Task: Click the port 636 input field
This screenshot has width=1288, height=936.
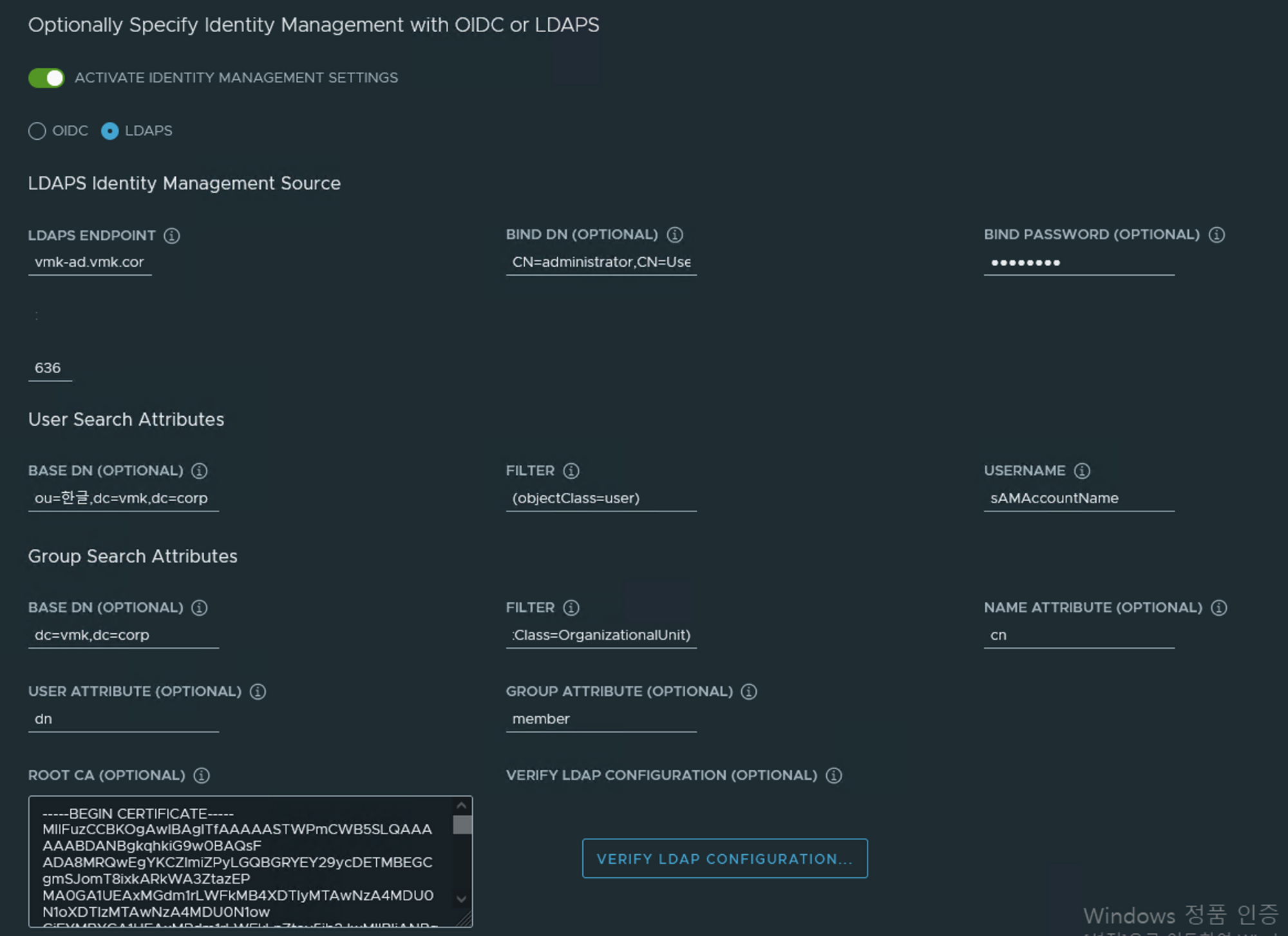Action: pos(50,368)
